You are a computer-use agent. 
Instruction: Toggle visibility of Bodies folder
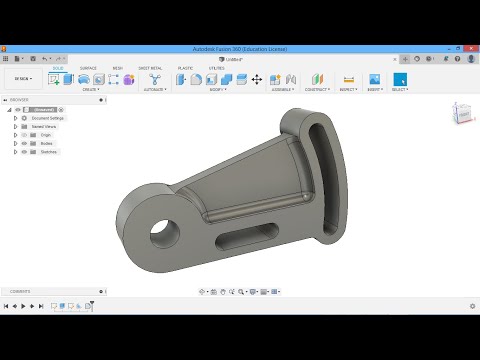pos(24,143)
